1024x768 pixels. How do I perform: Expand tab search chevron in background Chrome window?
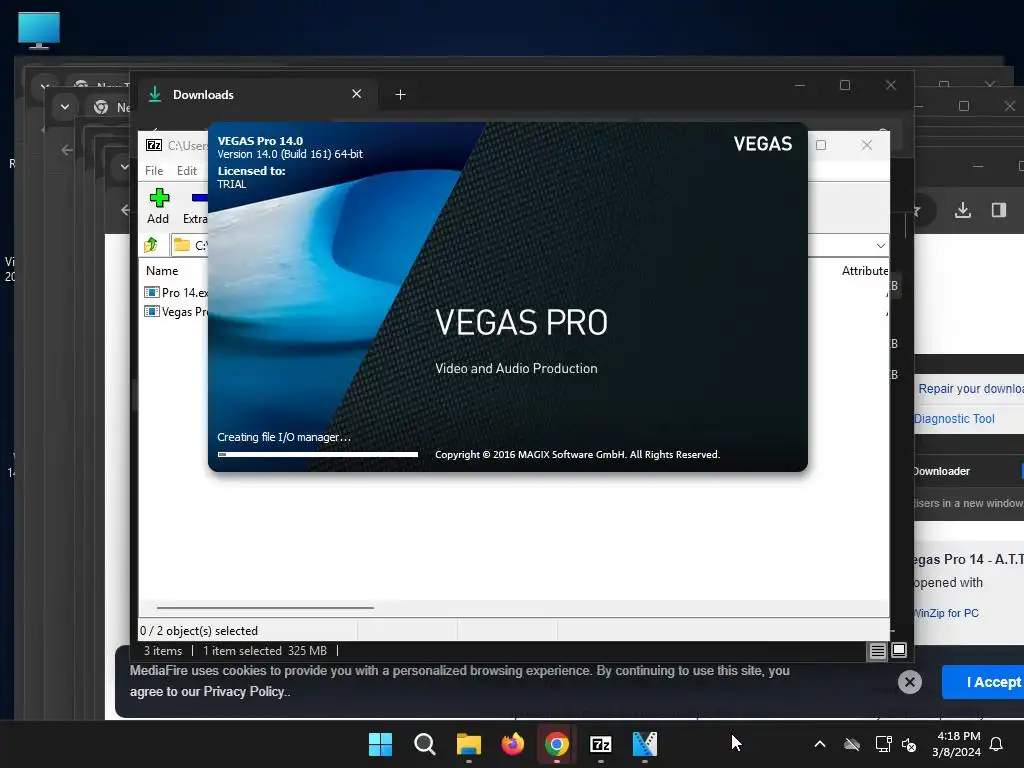tap(65, 106)
